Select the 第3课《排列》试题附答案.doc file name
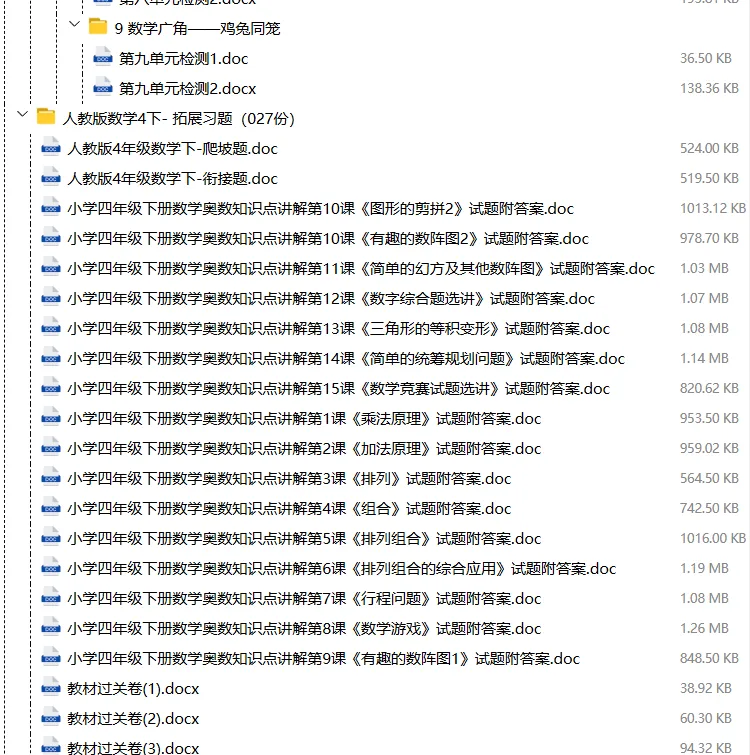 click(289, 479)
